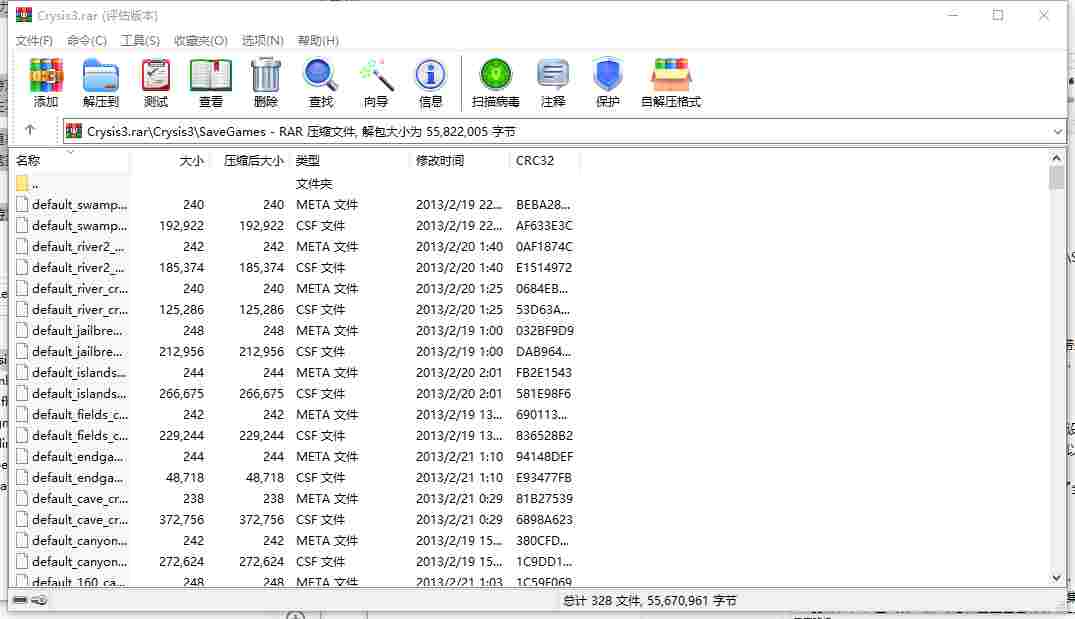
Task: Click the Extract To (解压到) icon
Action: click(x=101, y=82)
